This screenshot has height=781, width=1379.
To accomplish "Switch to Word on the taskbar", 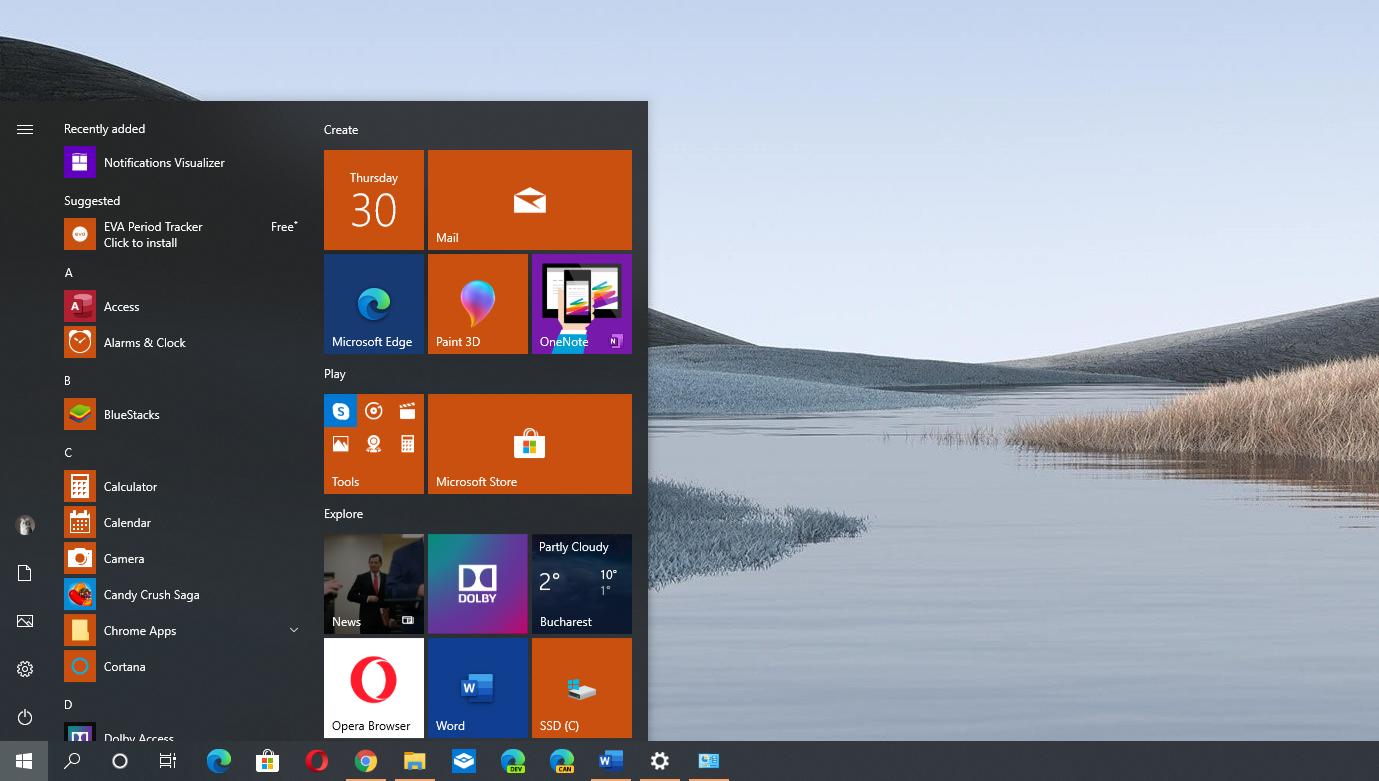I will (610, 761).
